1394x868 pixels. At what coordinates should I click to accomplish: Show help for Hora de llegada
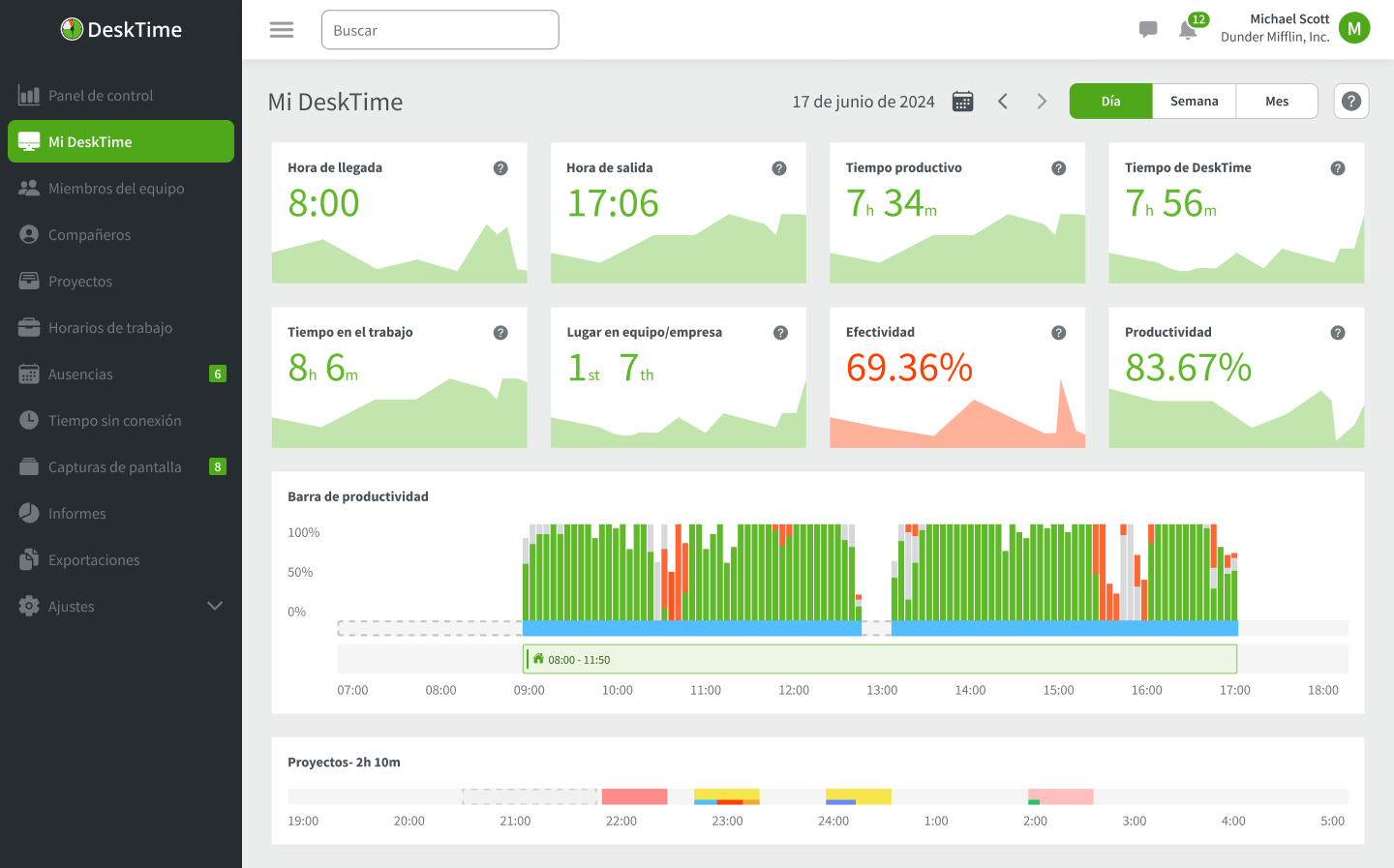click(x=500, y=168)
